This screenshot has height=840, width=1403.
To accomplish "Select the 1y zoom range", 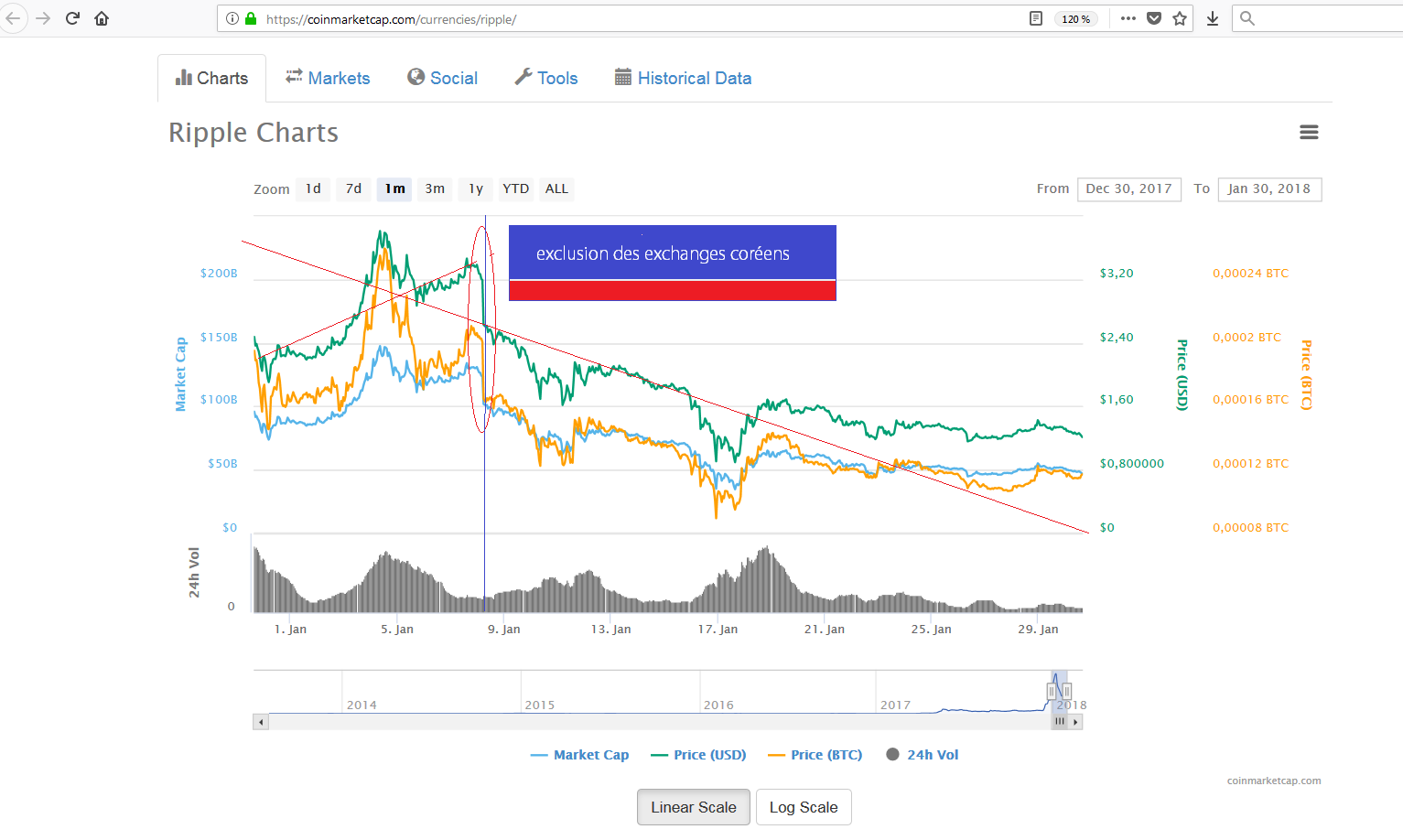I will click(x=475, y=188).
